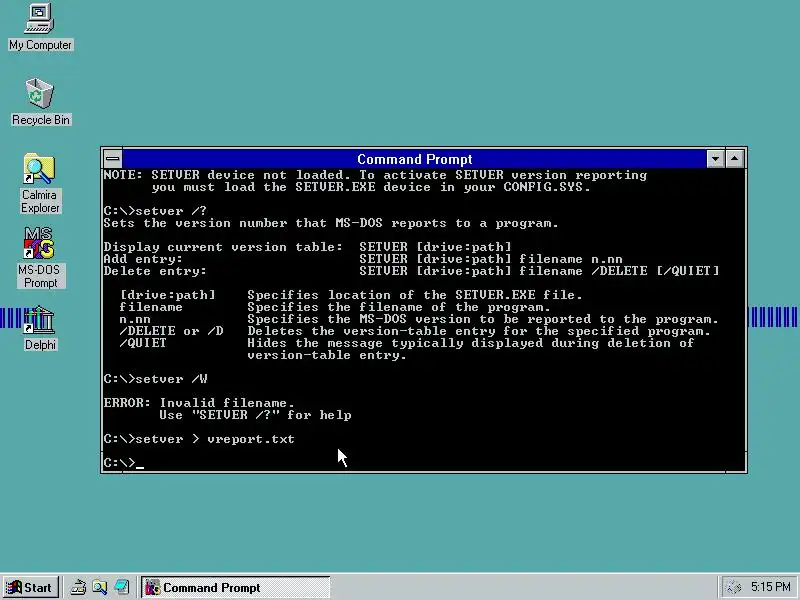Click the Command Prompt title bar

click(x=414, y=159)
